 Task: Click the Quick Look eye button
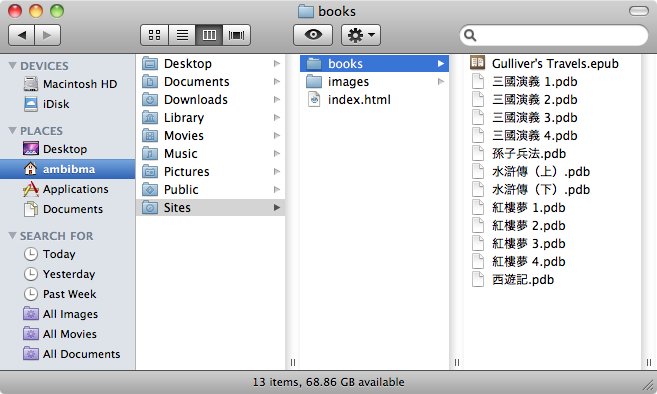(313, 35)
